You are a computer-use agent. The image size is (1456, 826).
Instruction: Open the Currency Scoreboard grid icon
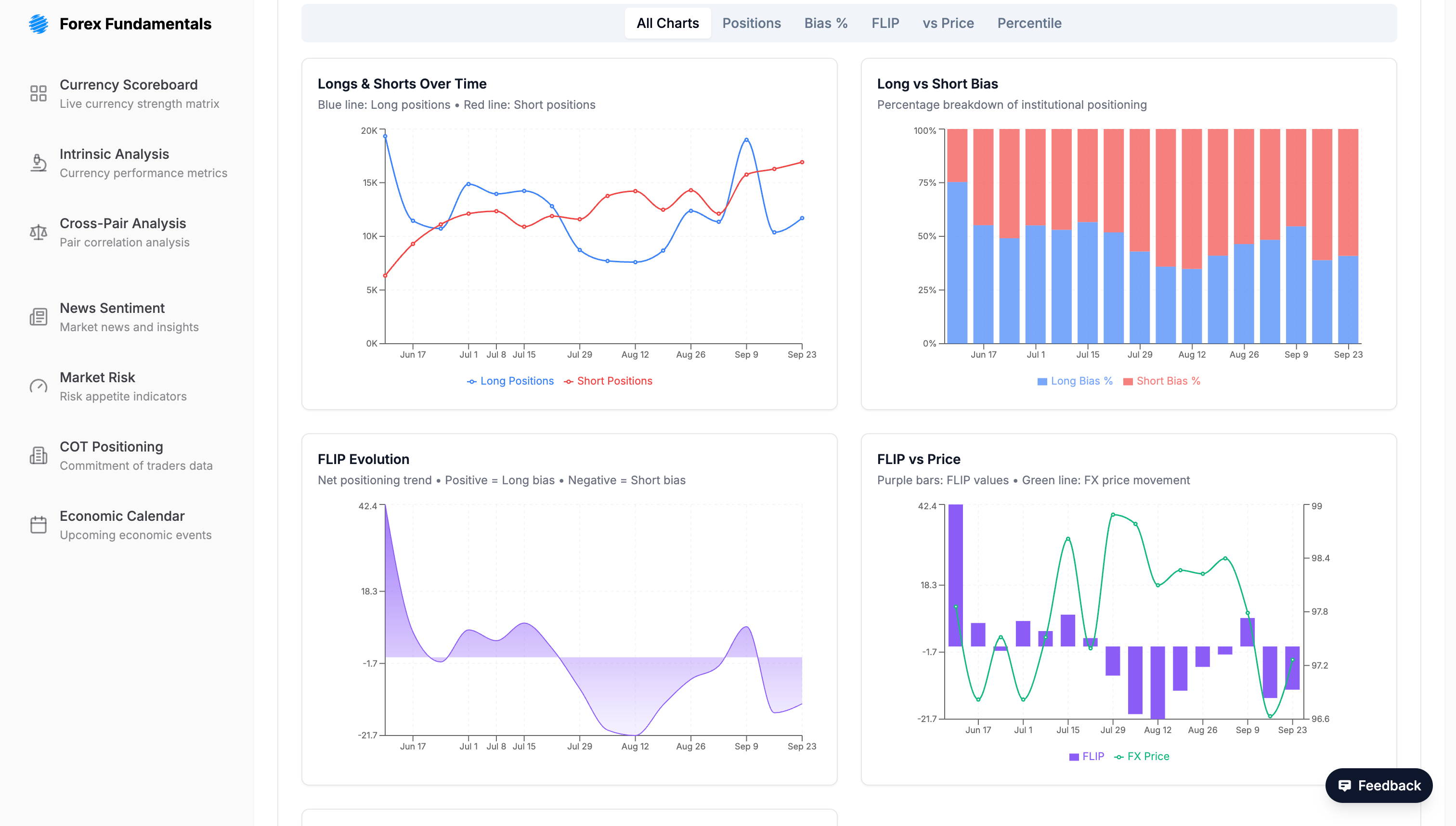39,93
